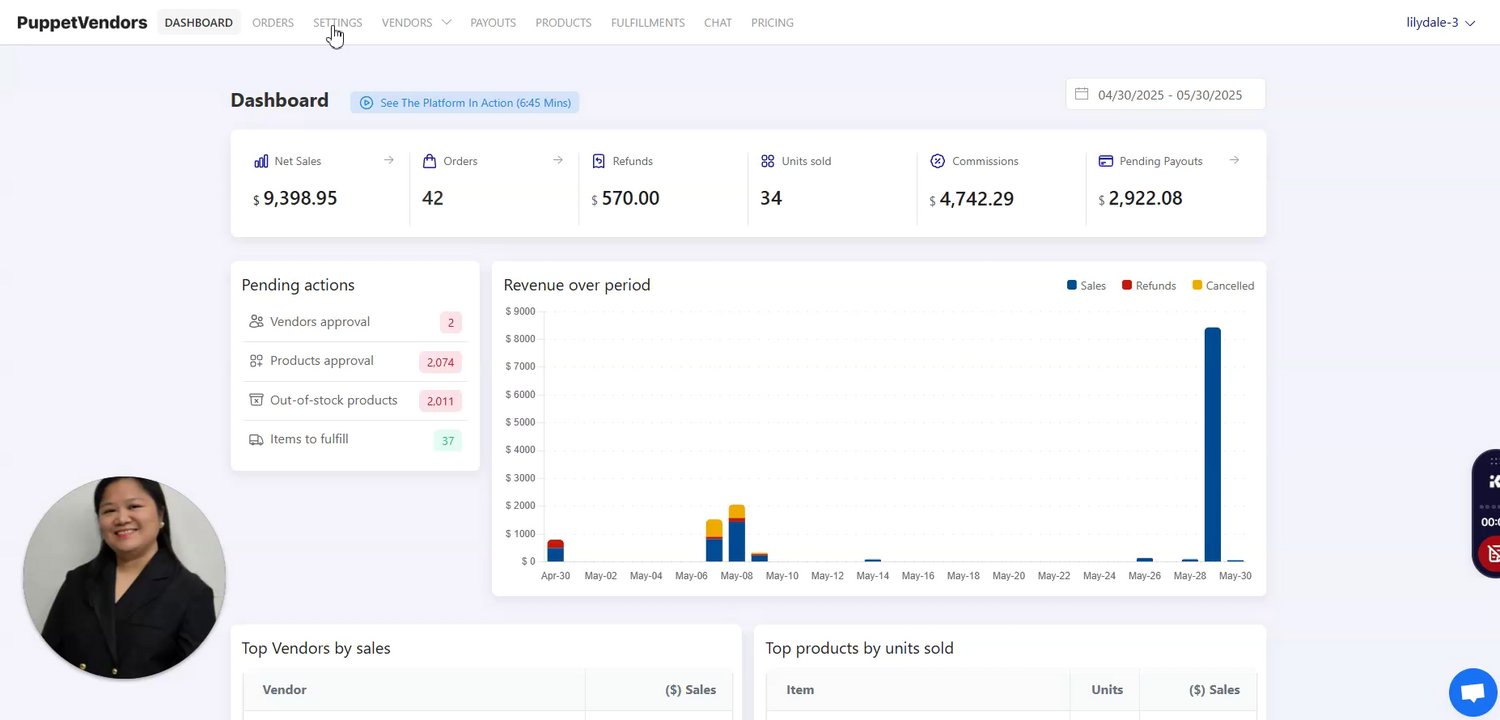Click the Refunds receipt icon

(599, 161)
